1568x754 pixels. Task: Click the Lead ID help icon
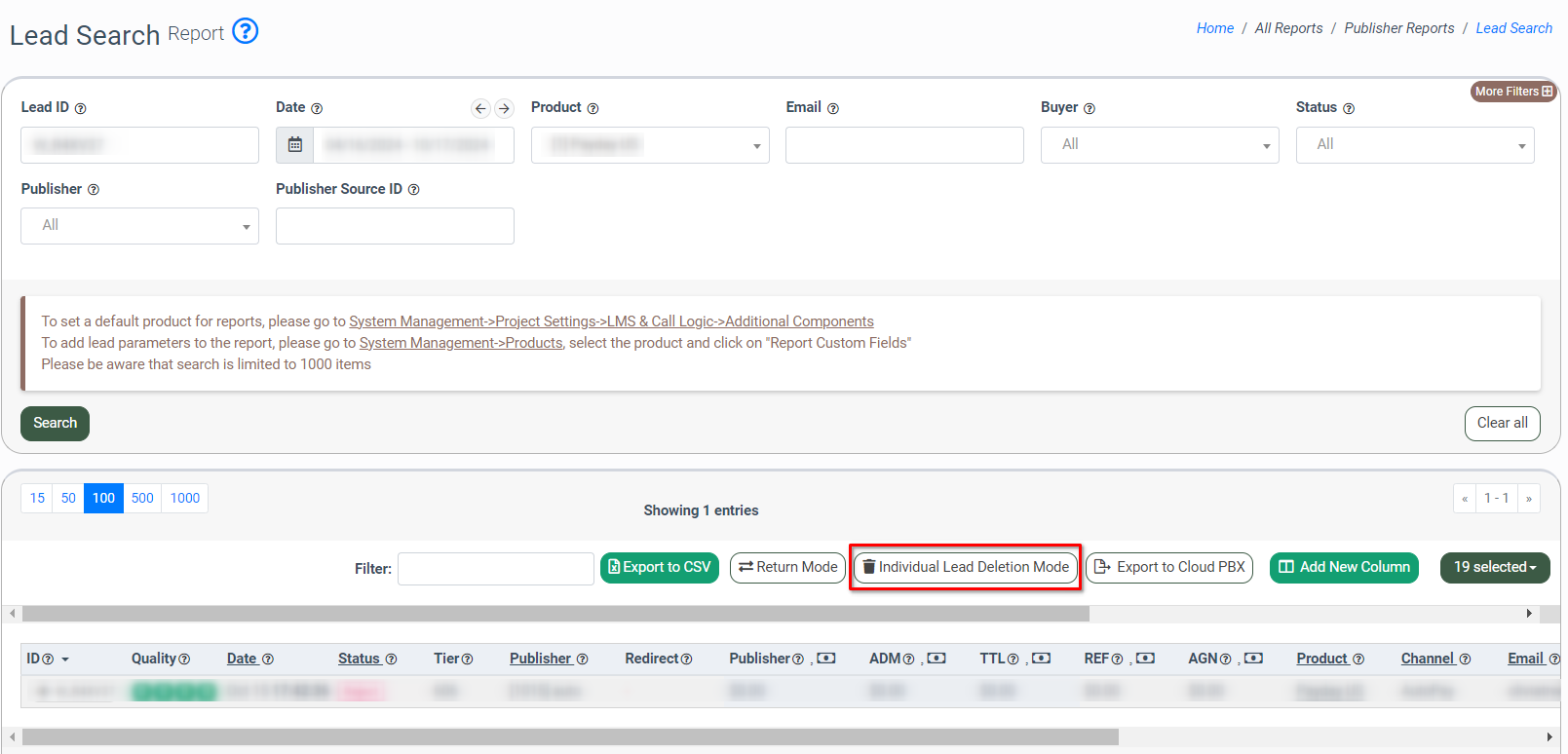coord(81,109)
